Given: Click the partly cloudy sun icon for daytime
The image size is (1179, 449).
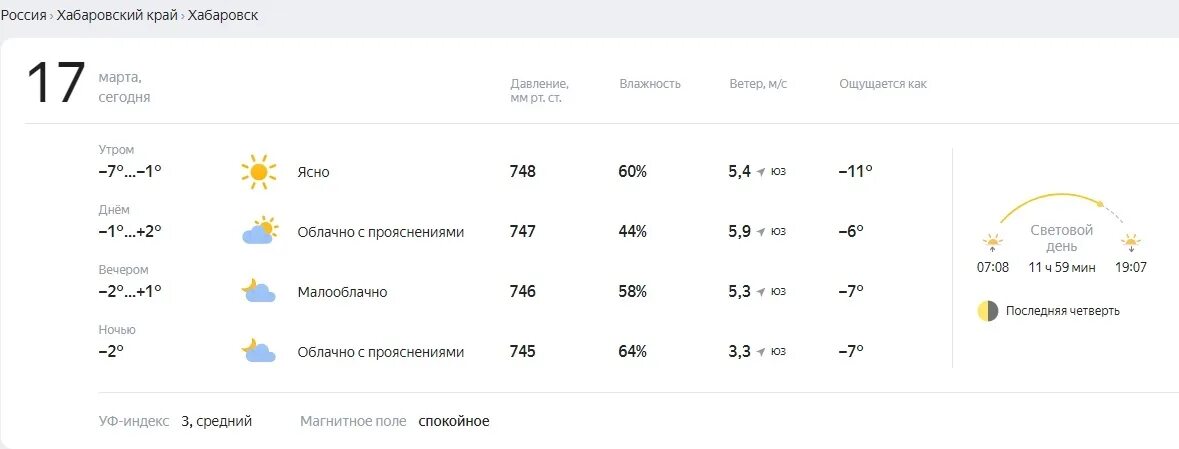Looking at the screenshot, I should pyautogui.click(x=259, y=231).
